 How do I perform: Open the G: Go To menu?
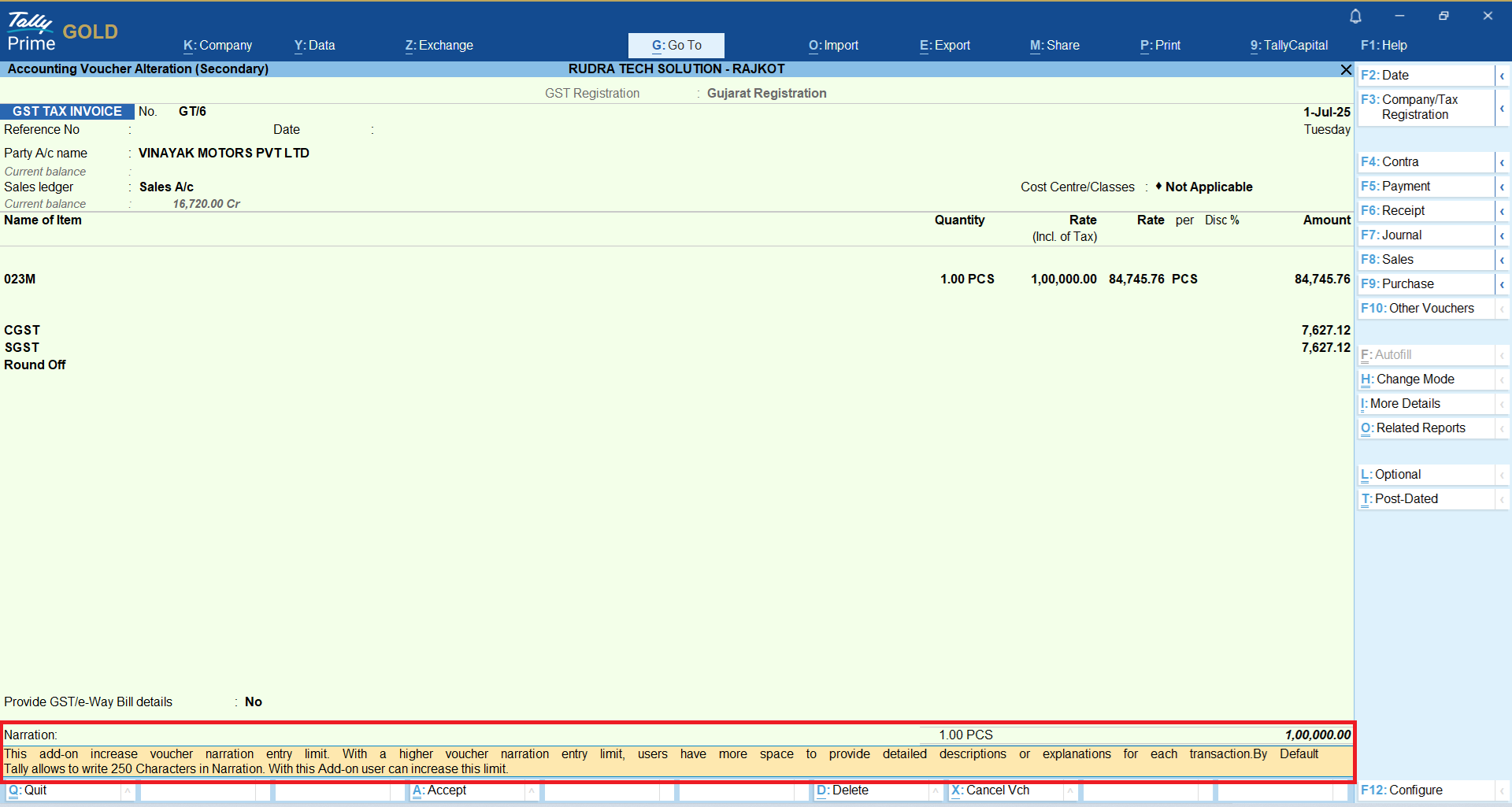click(676, 46)
